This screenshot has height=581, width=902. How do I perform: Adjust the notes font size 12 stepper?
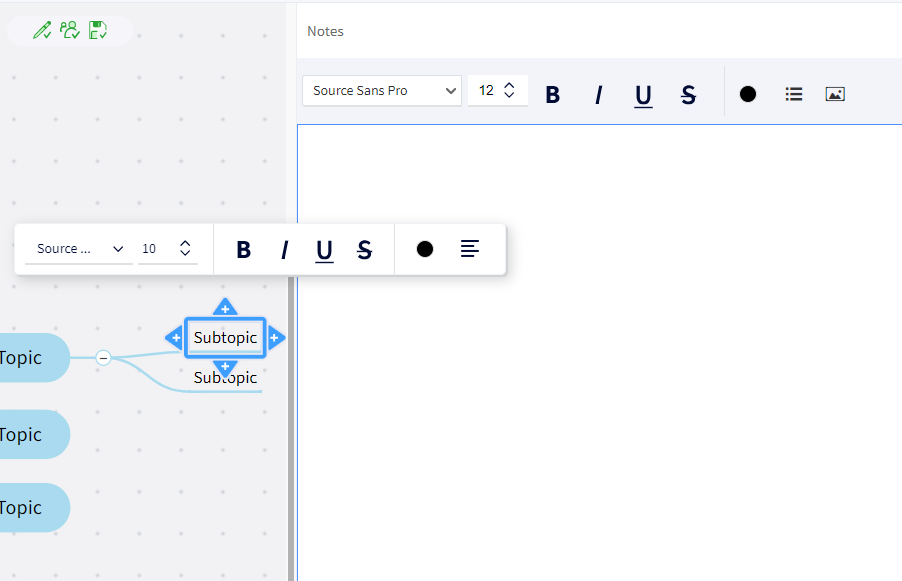509,90
